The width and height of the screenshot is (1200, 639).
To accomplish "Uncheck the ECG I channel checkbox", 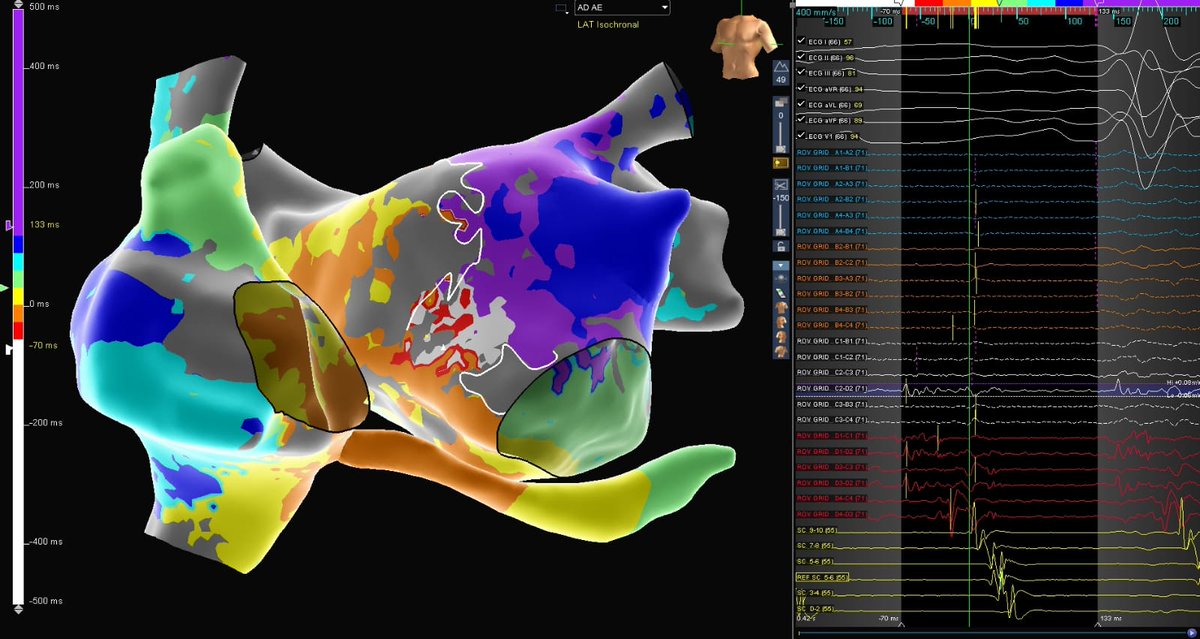I will click(x=801, y=42).
